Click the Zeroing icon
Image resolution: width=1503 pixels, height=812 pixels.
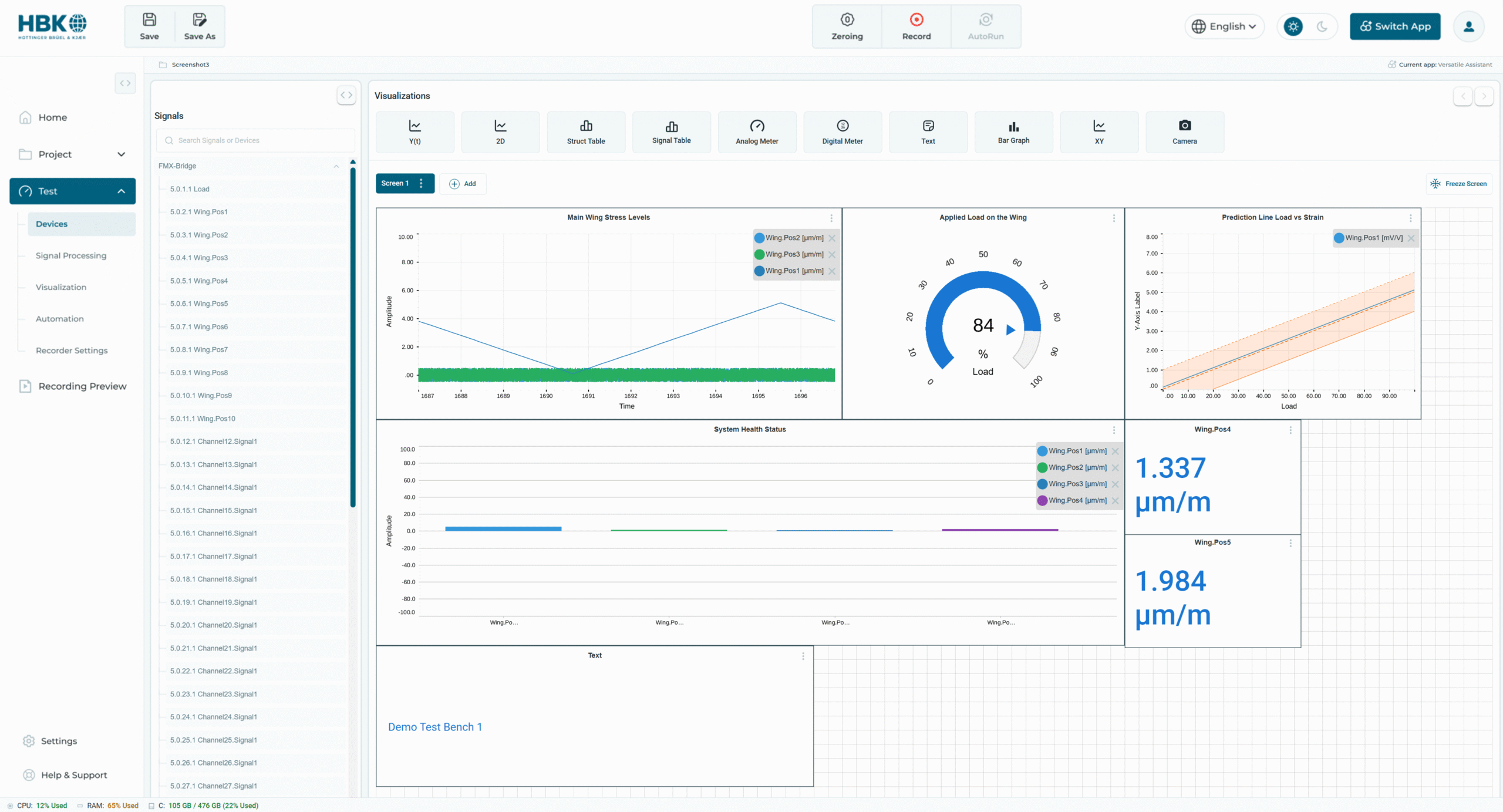(x=847, y=19)
